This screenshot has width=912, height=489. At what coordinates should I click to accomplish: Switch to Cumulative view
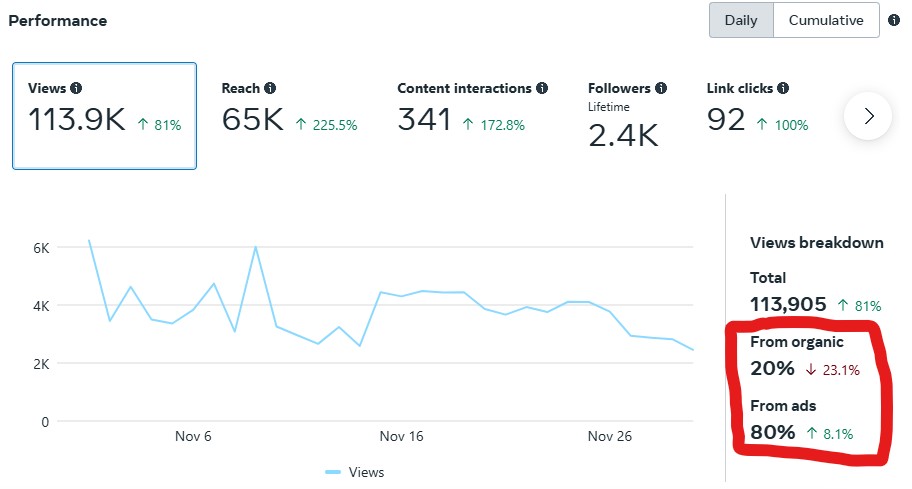(826, 20)
